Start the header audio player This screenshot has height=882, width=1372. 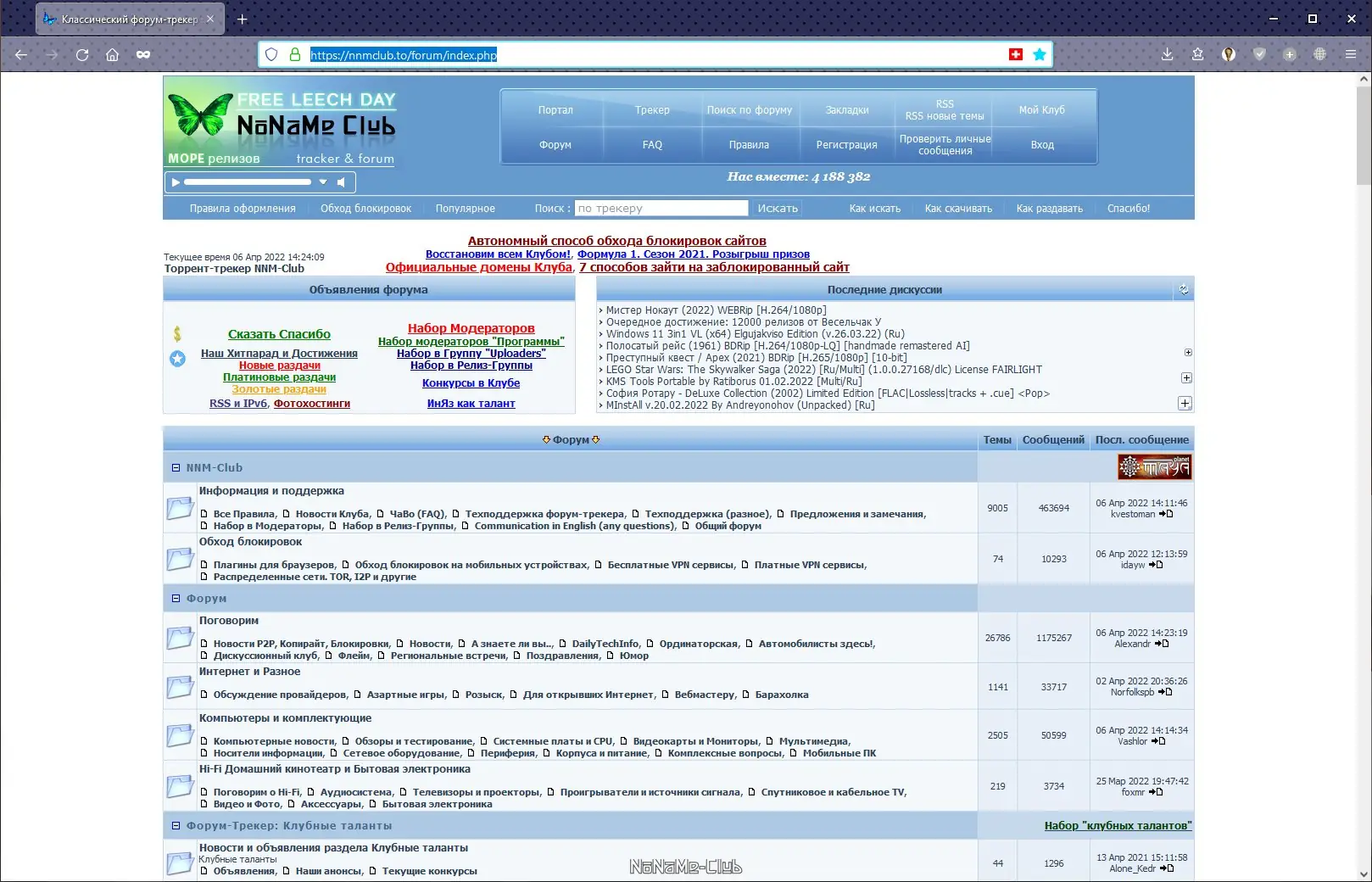(x=176, y=181)
